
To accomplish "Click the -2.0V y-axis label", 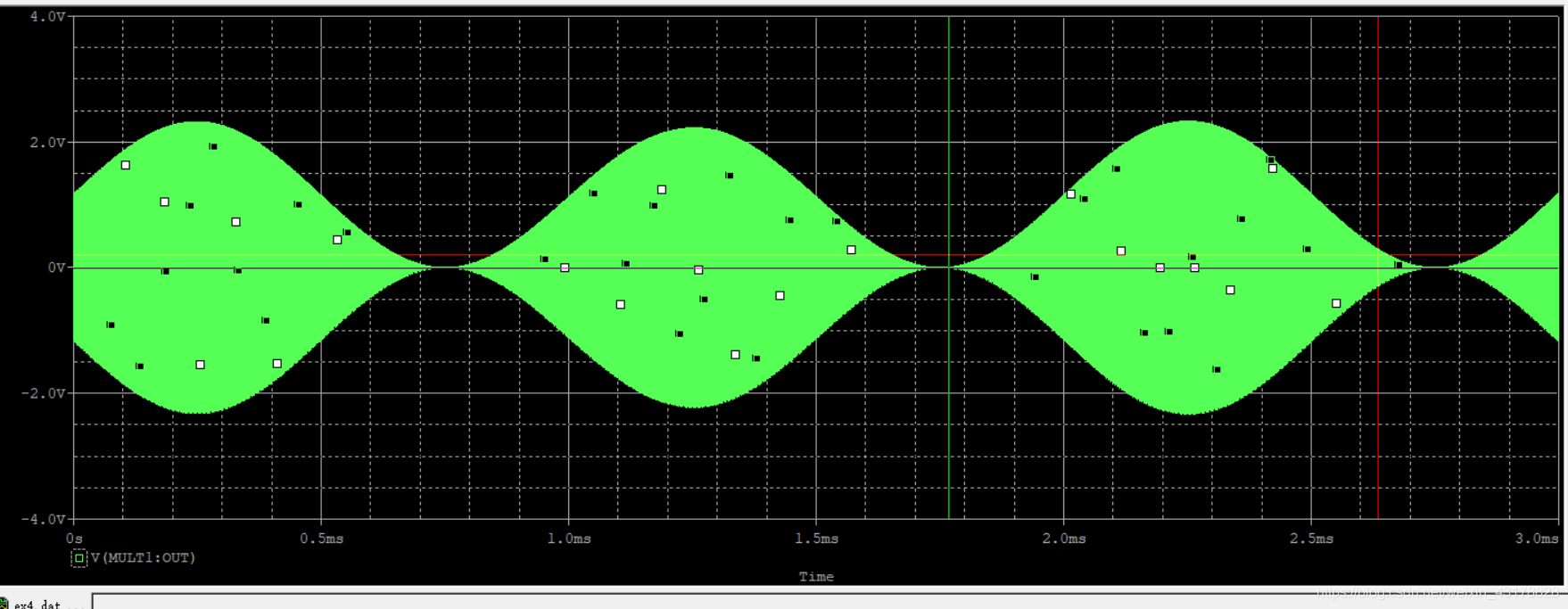I will [x=44, y=393].
